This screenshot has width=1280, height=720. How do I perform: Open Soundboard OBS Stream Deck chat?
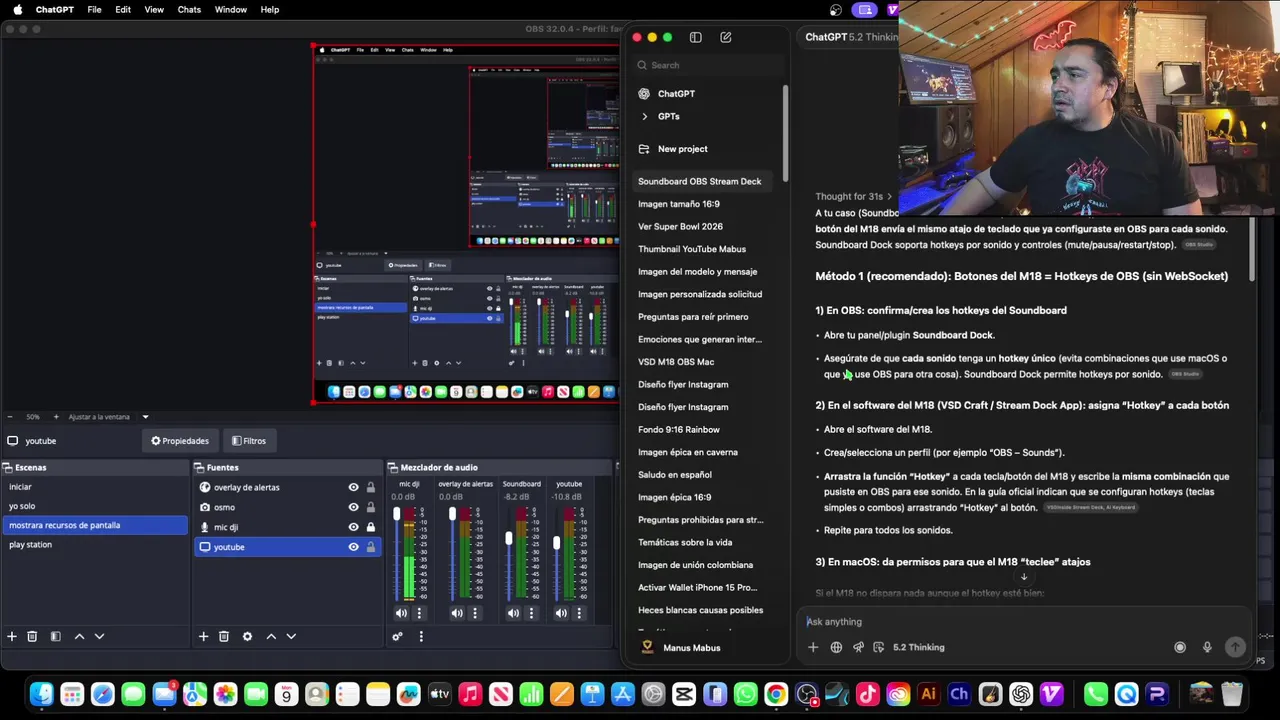tap(700, 182)
